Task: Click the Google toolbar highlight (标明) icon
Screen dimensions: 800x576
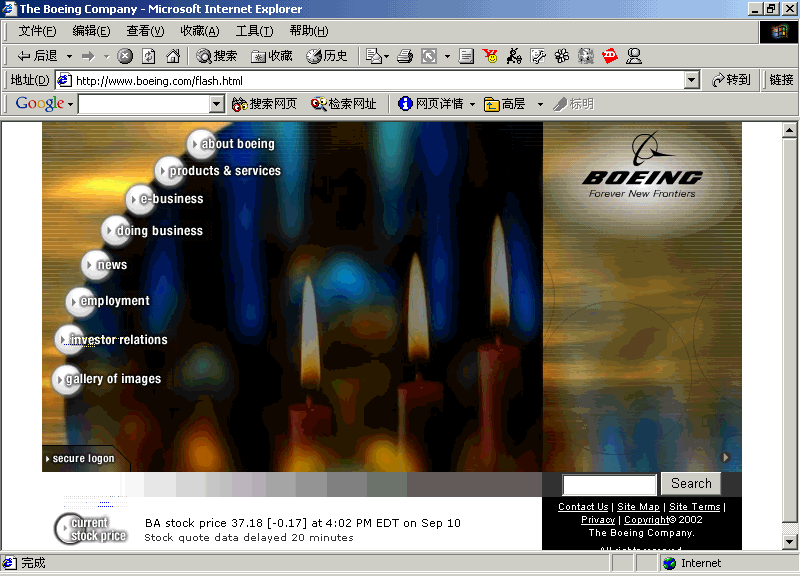Action: pyautogui.click(x=573, y=104)
